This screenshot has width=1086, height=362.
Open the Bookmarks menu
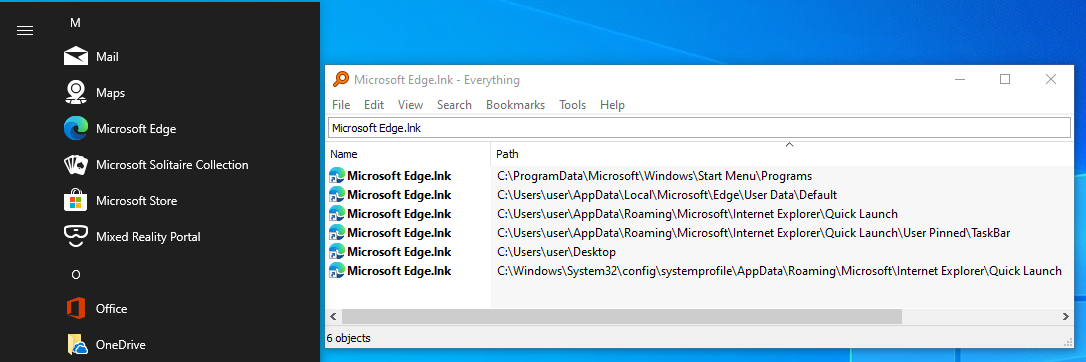coord(515,105)
